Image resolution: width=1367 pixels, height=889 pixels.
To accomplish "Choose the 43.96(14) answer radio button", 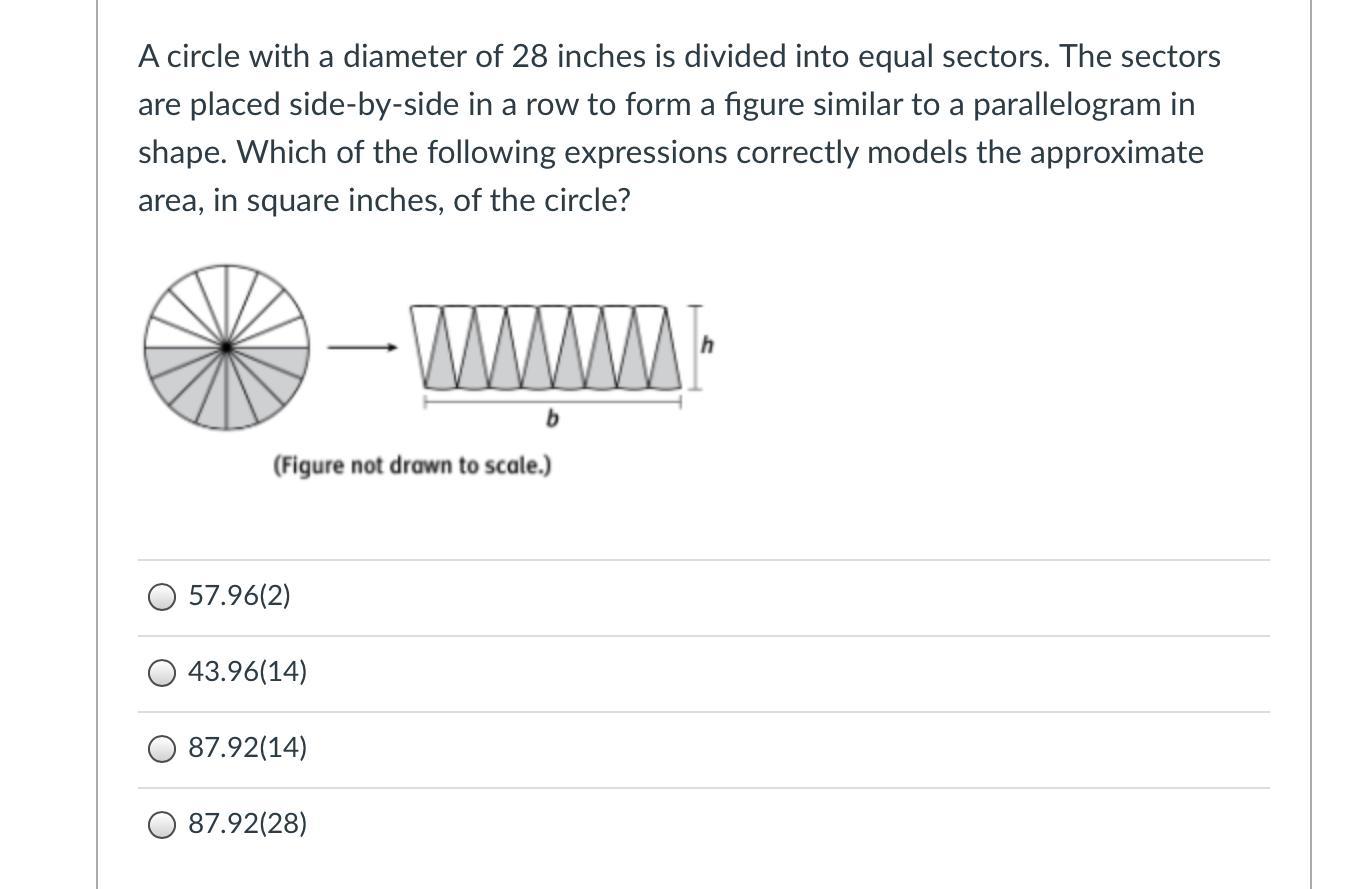I will [162, 673].
